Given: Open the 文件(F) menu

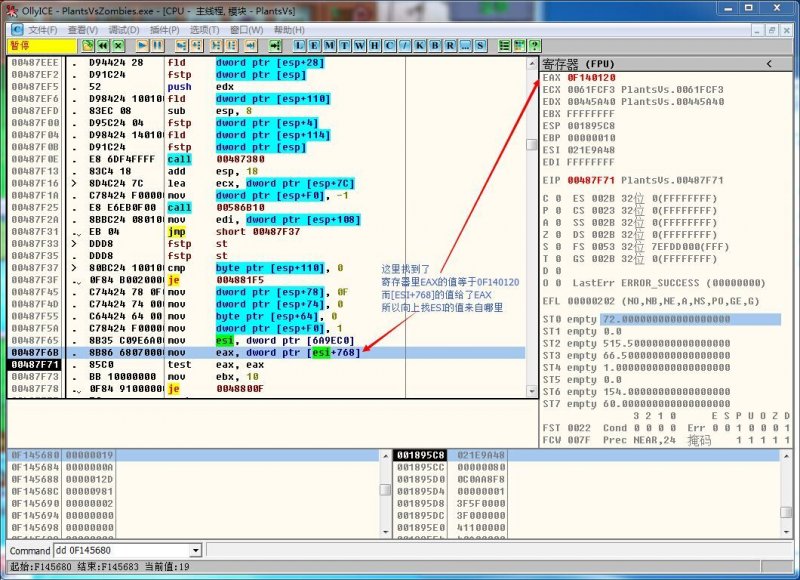Looking at the screenshot, I should coord(42,30).
